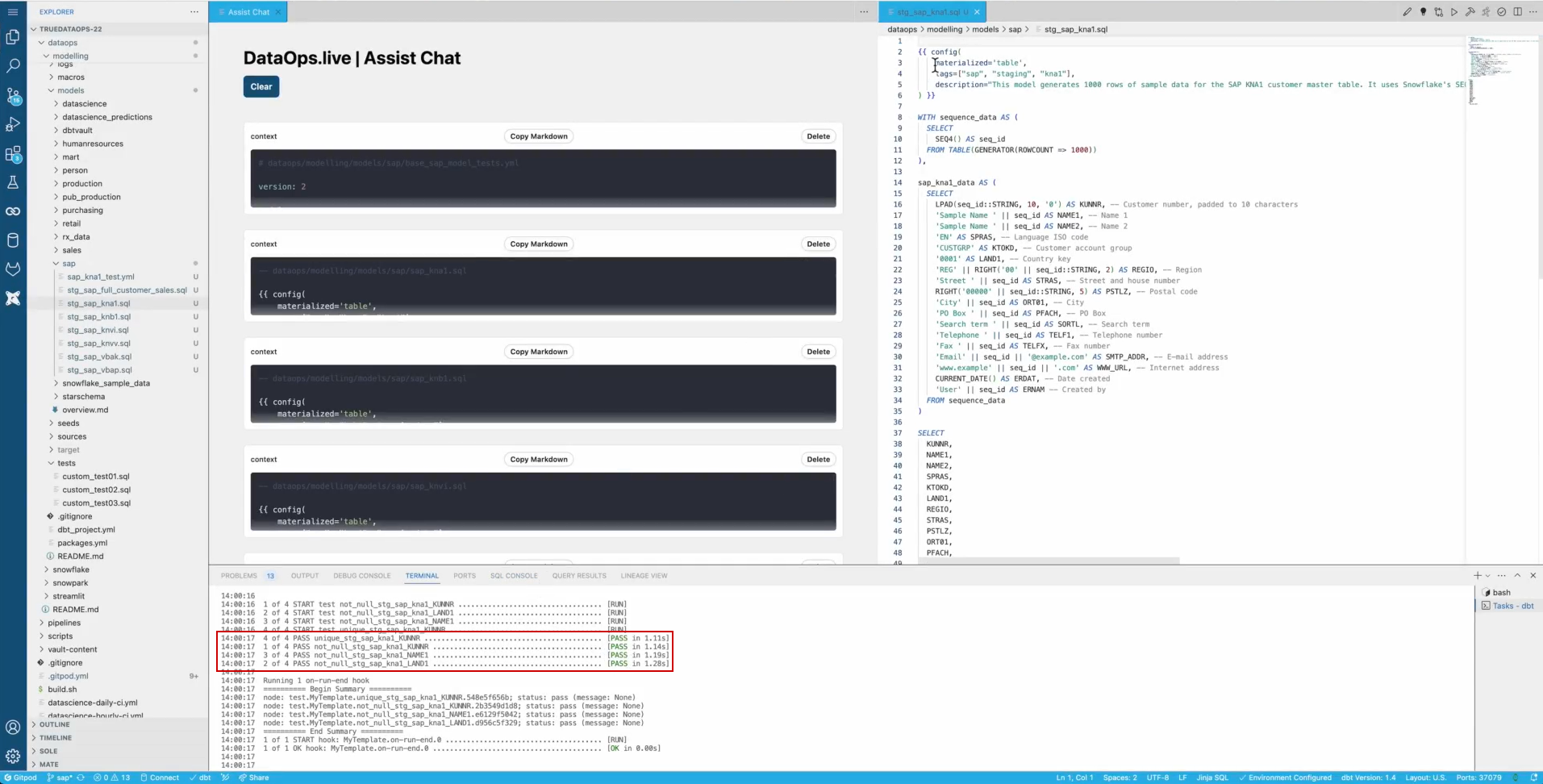The image size is (1543, 784).
Task: Toggle panel maximize with the chevron up
Action: coord(1518,575)
